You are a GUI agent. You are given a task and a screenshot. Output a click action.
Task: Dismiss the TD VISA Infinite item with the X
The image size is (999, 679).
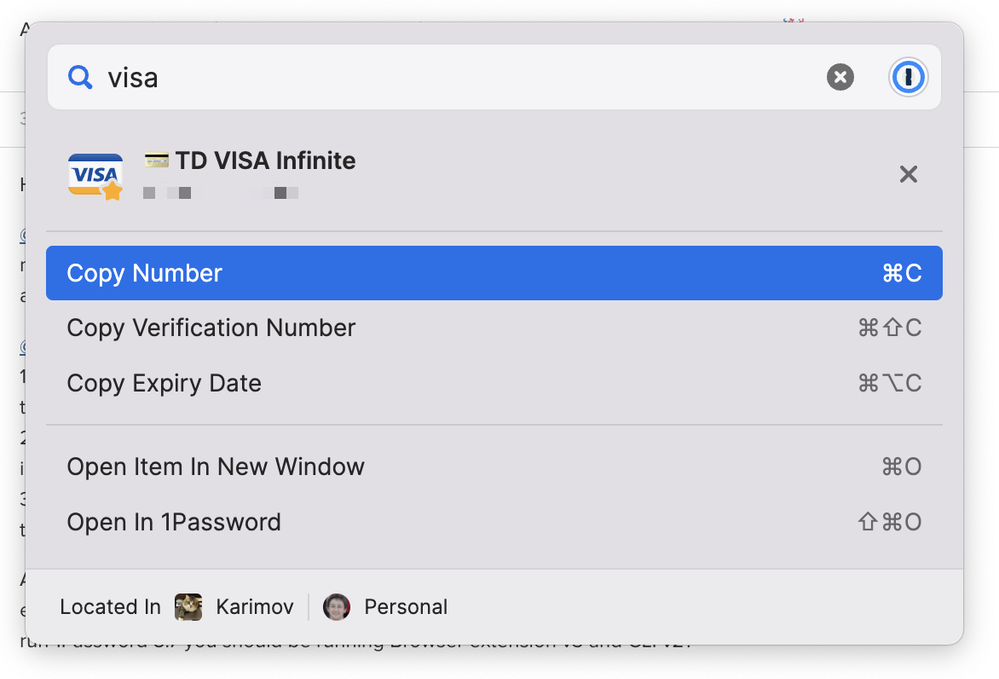[908, 175]
